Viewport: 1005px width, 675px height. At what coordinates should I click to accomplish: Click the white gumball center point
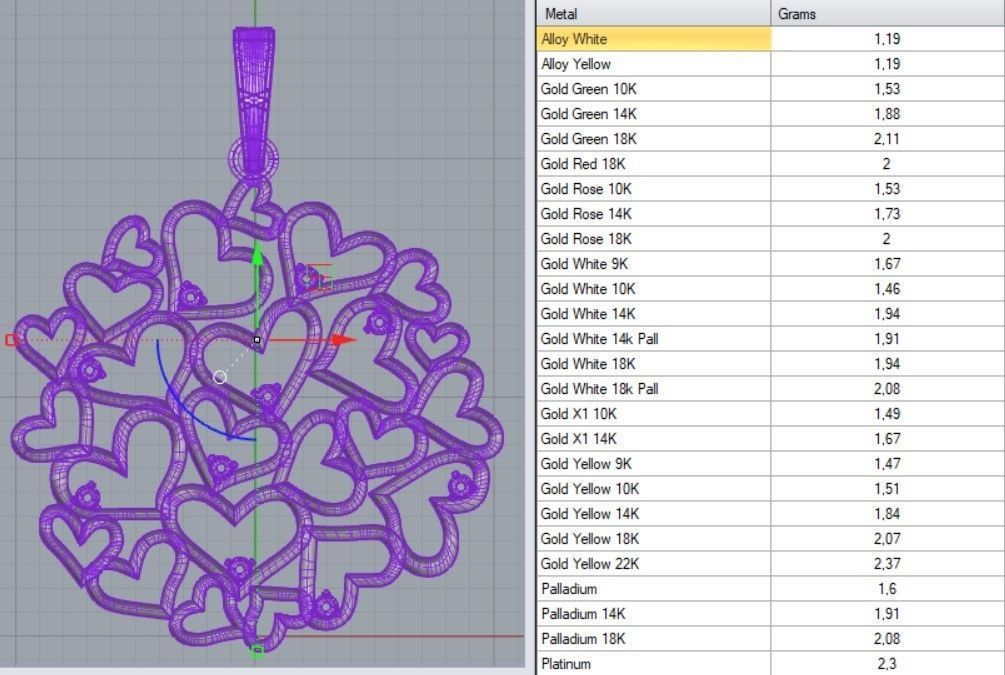[257, 340]
